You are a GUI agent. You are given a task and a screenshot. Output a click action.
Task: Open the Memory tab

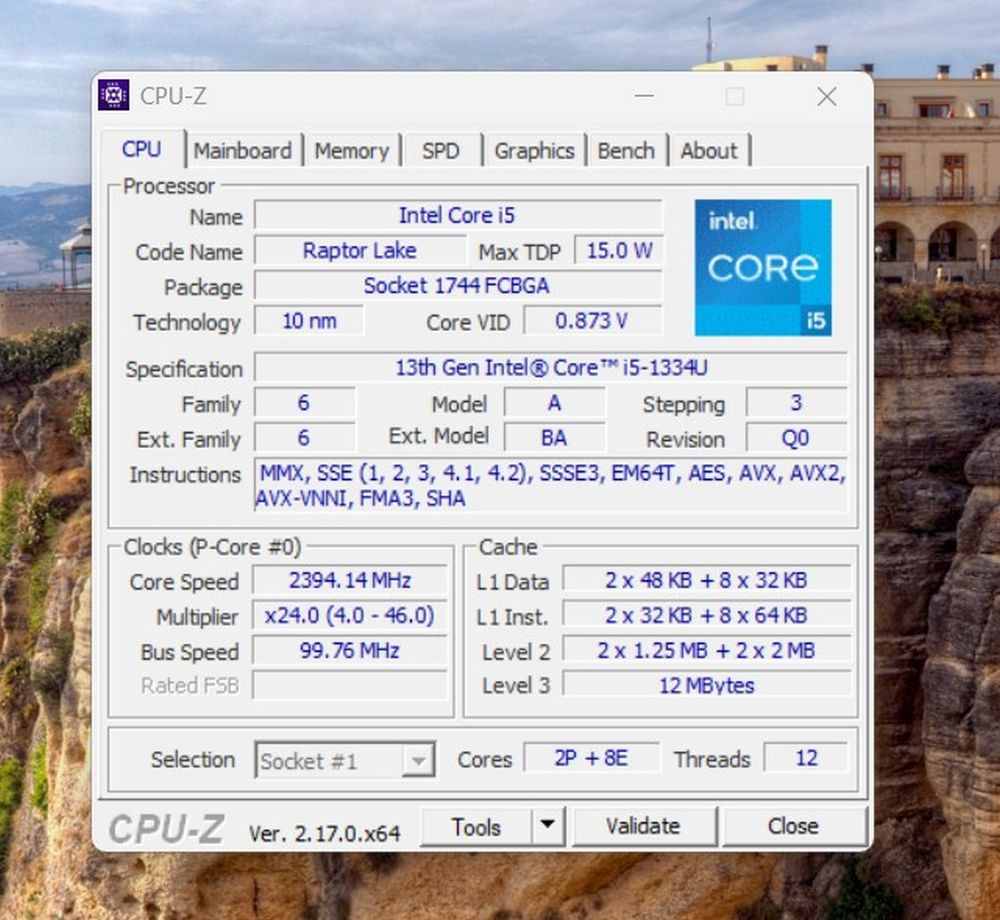pyautogui.click(x=351, y=151)
